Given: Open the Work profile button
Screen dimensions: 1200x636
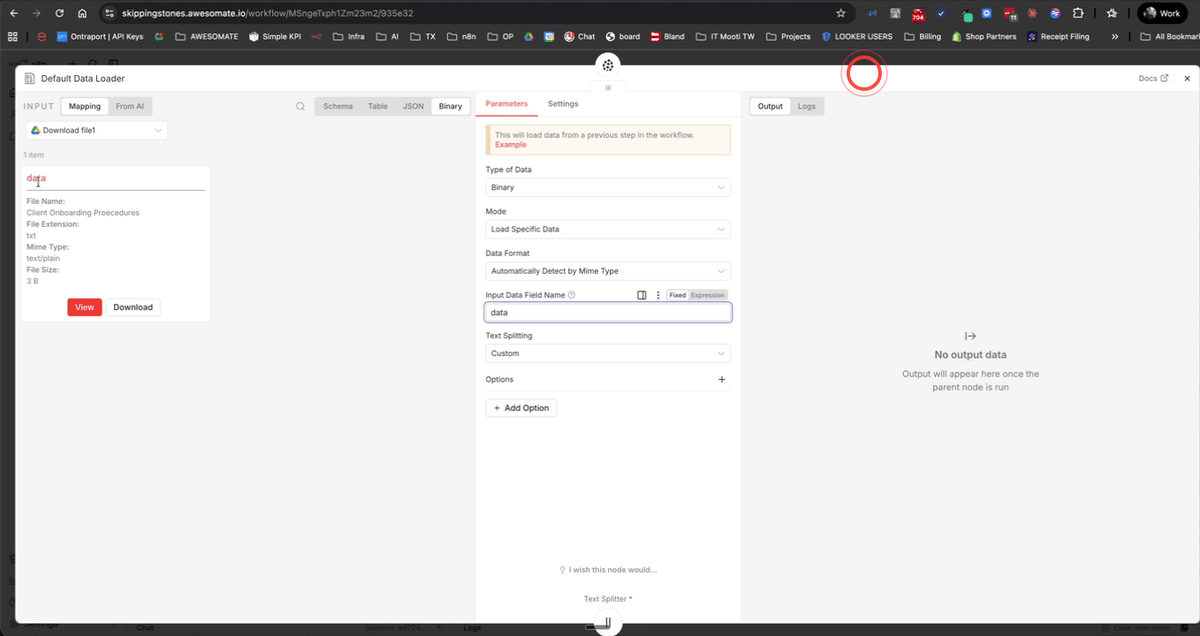Looking at the screenshot, I should pyautogui.click(x=1163, y=14).
